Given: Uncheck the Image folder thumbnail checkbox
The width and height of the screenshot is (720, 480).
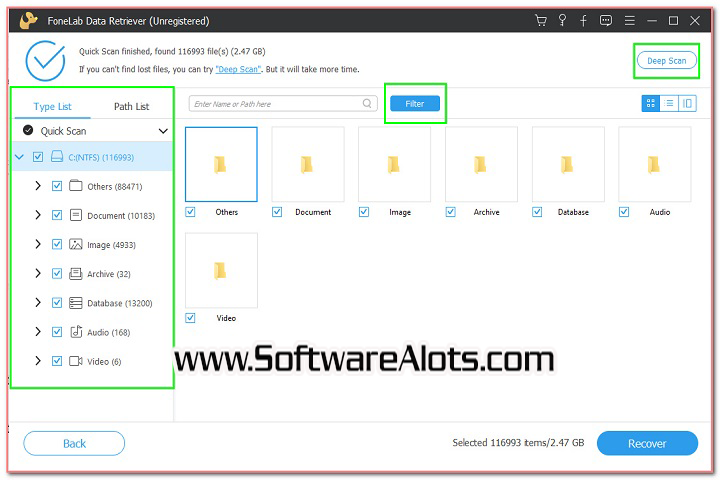Looking at the screenshot, I should click(364, 212).
